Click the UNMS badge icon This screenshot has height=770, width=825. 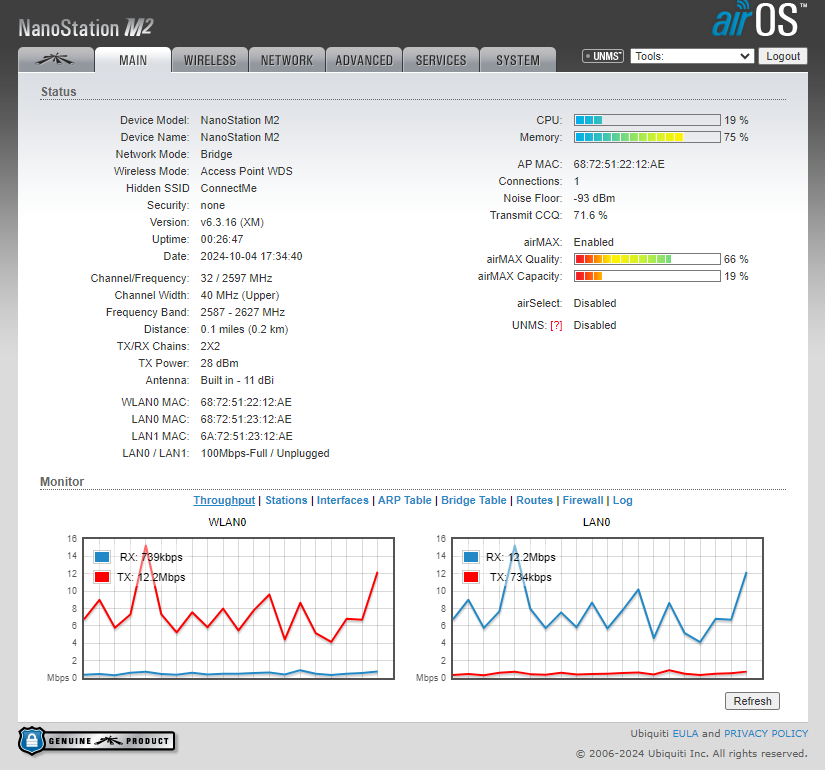603,57
